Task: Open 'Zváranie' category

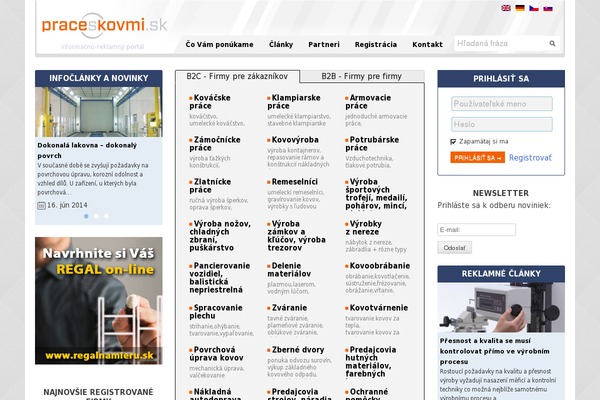Action: pos(287,308)
